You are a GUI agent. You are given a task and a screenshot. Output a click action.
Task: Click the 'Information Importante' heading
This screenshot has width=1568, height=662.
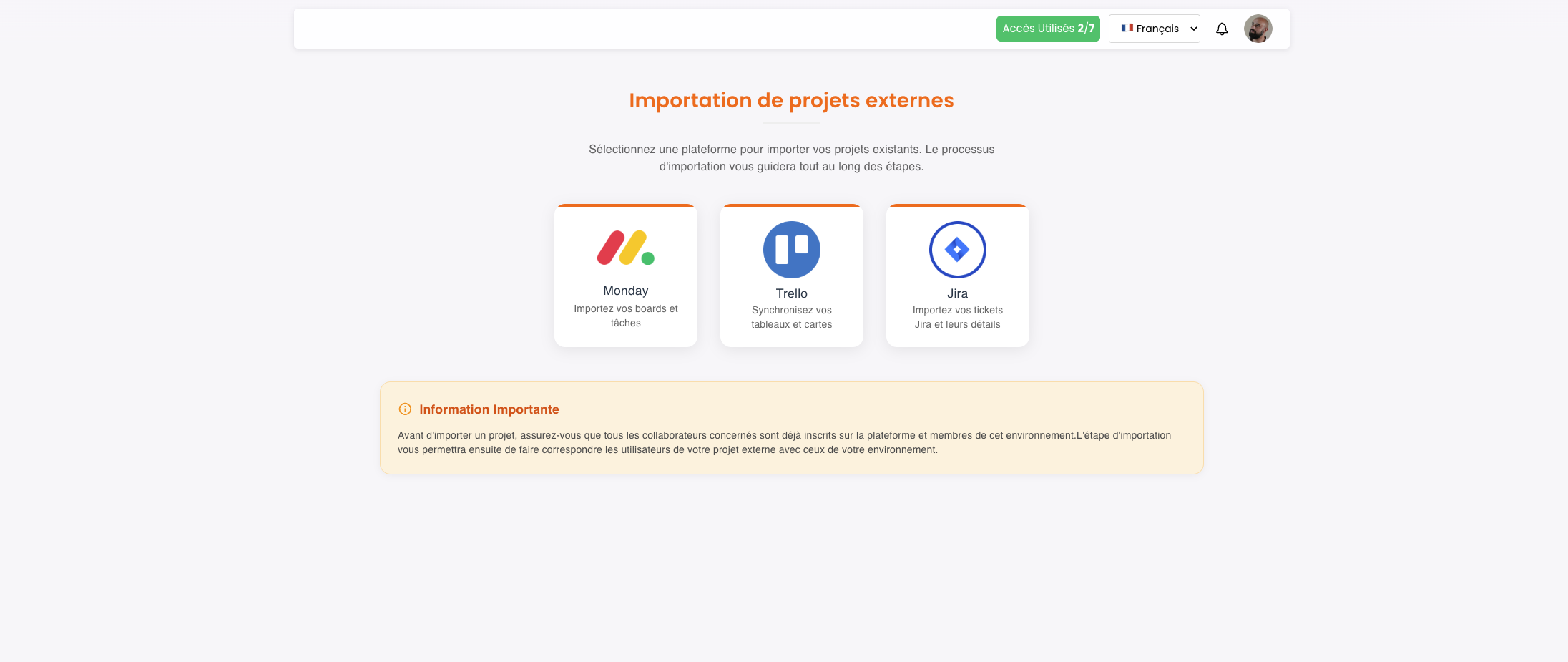489,409
